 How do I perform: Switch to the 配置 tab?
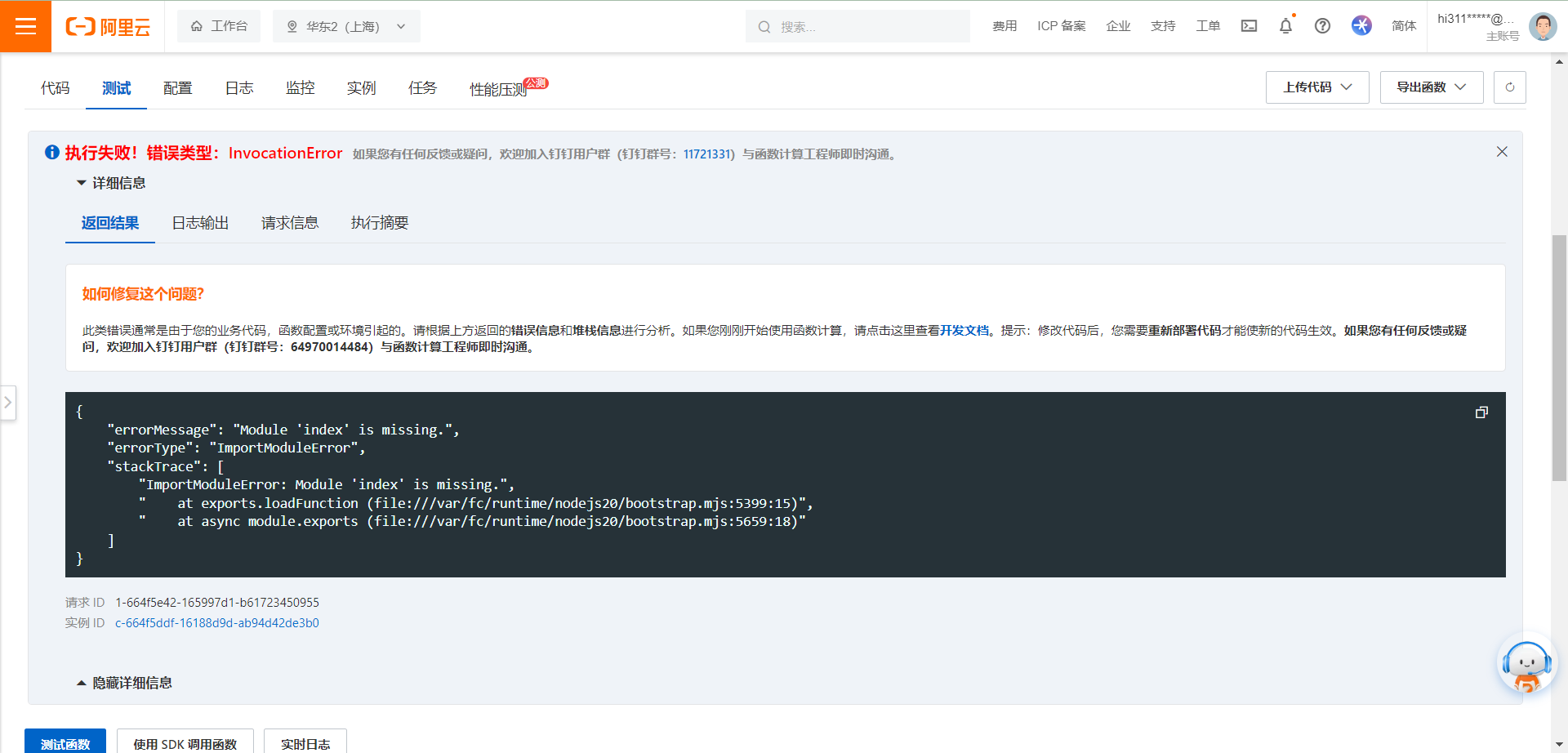[177, 88]
